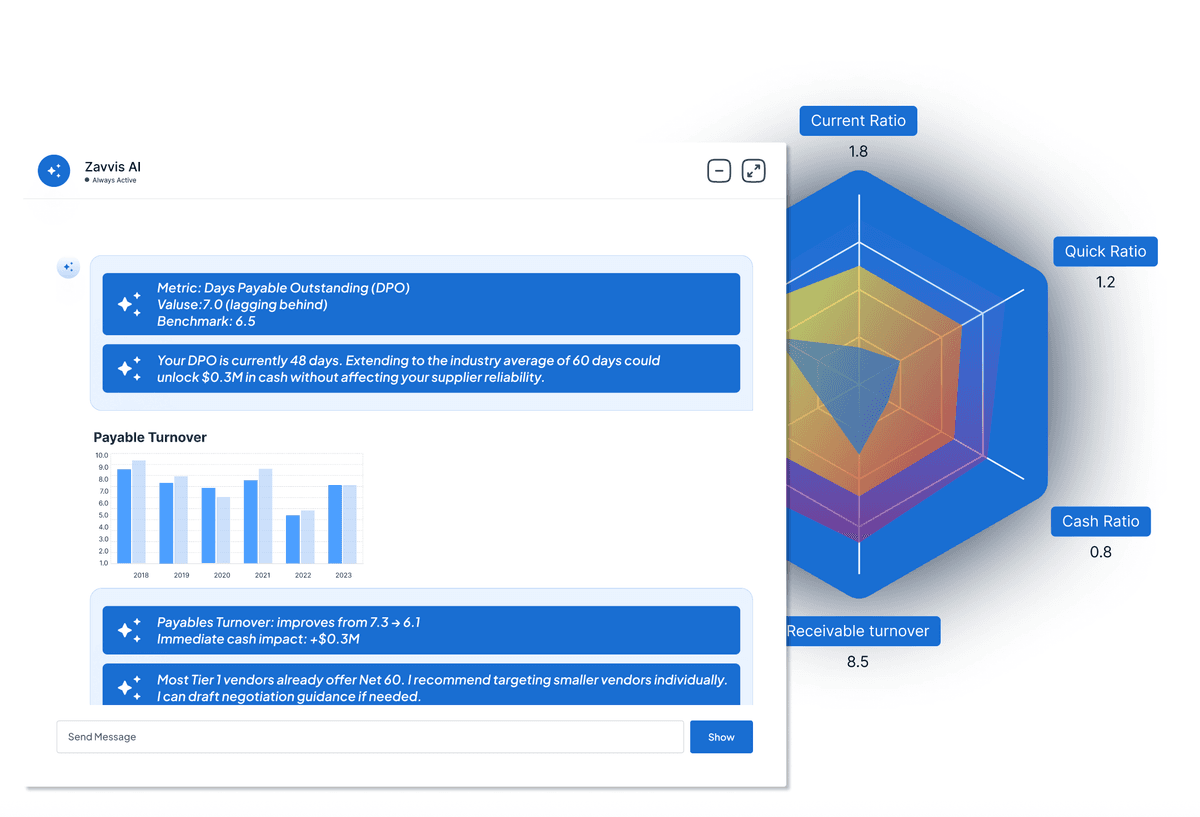Viewport: 1200px width, 817px height.
Task: Expand the chat window using the diagonal arrows icon
Action: (x=753, y=170)
